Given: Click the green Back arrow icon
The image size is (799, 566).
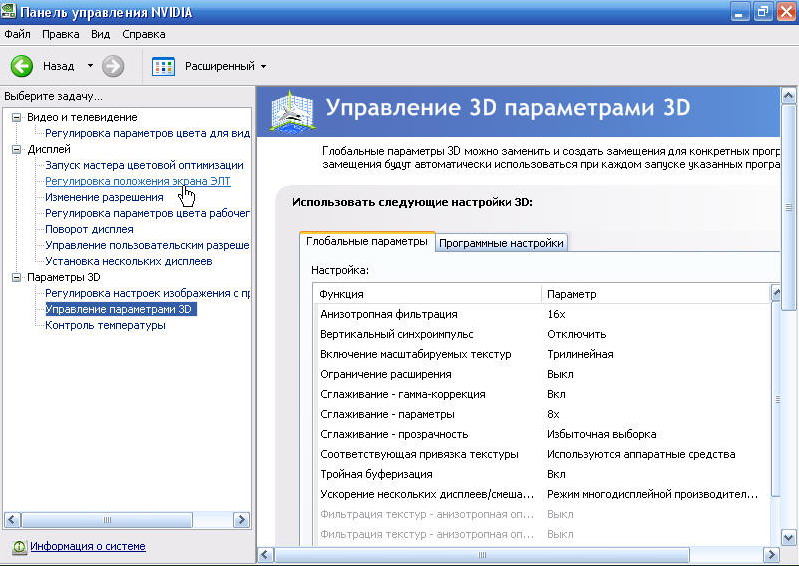Looking at the screenshot, I should [x=22, y=66].
